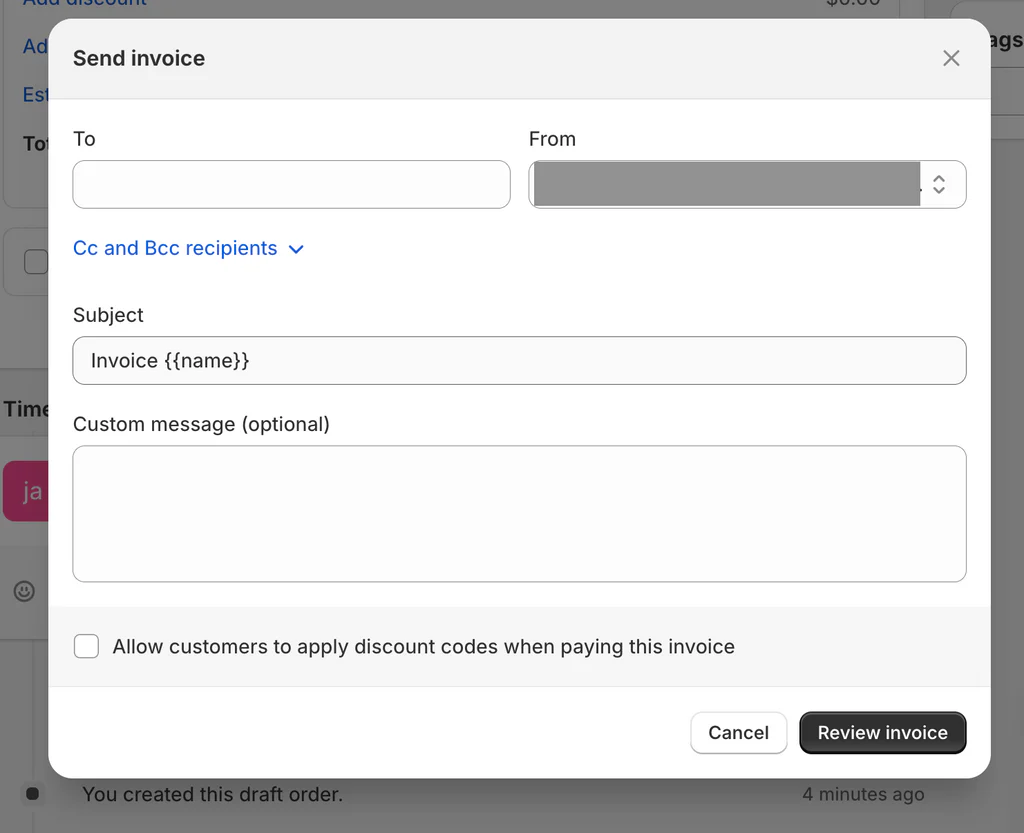Viewport: 1024px width, 833px height.
Task: Click the emoji smiley icon in timeline
Action: (24, 591)
